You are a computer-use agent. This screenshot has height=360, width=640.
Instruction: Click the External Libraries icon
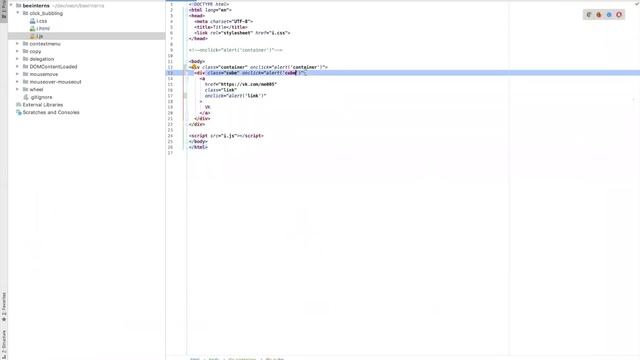[x=18, y=105]
